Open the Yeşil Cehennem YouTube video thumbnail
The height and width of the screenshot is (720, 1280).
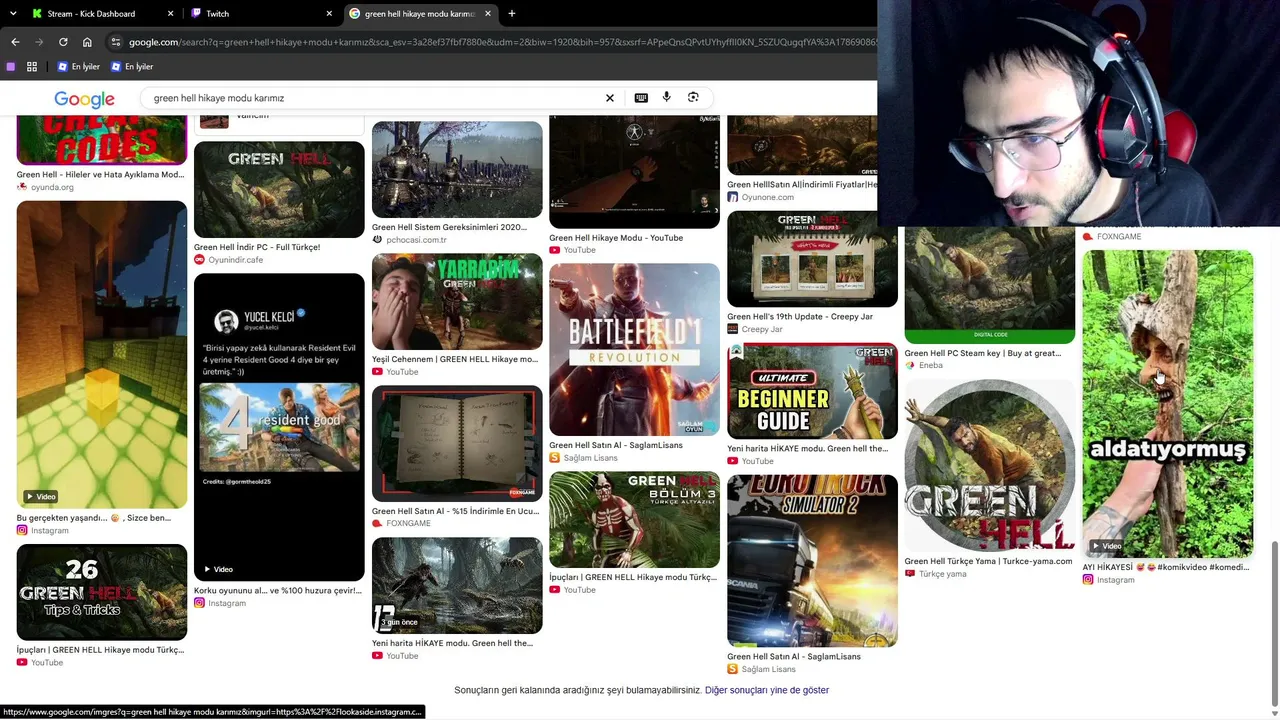coord(457,301)
